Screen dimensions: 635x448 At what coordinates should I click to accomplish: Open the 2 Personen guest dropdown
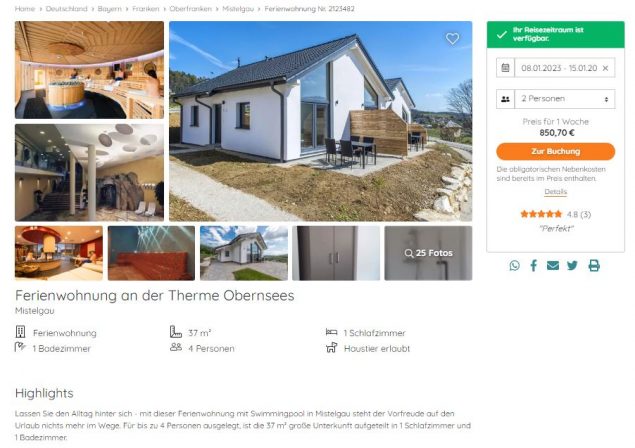point(565,99)
